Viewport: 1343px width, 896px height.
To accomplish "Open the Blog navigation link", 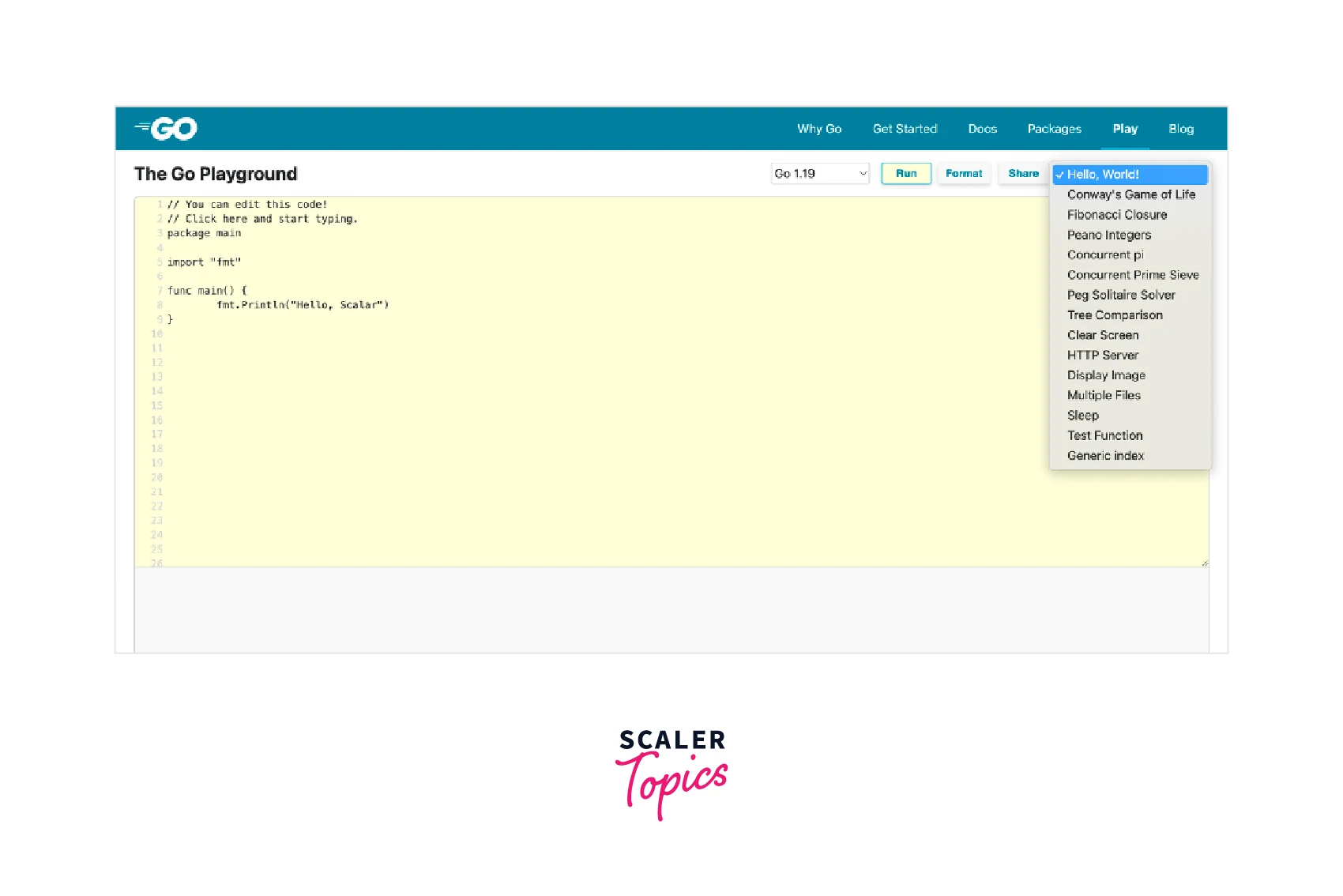I will coord(1181,129).
